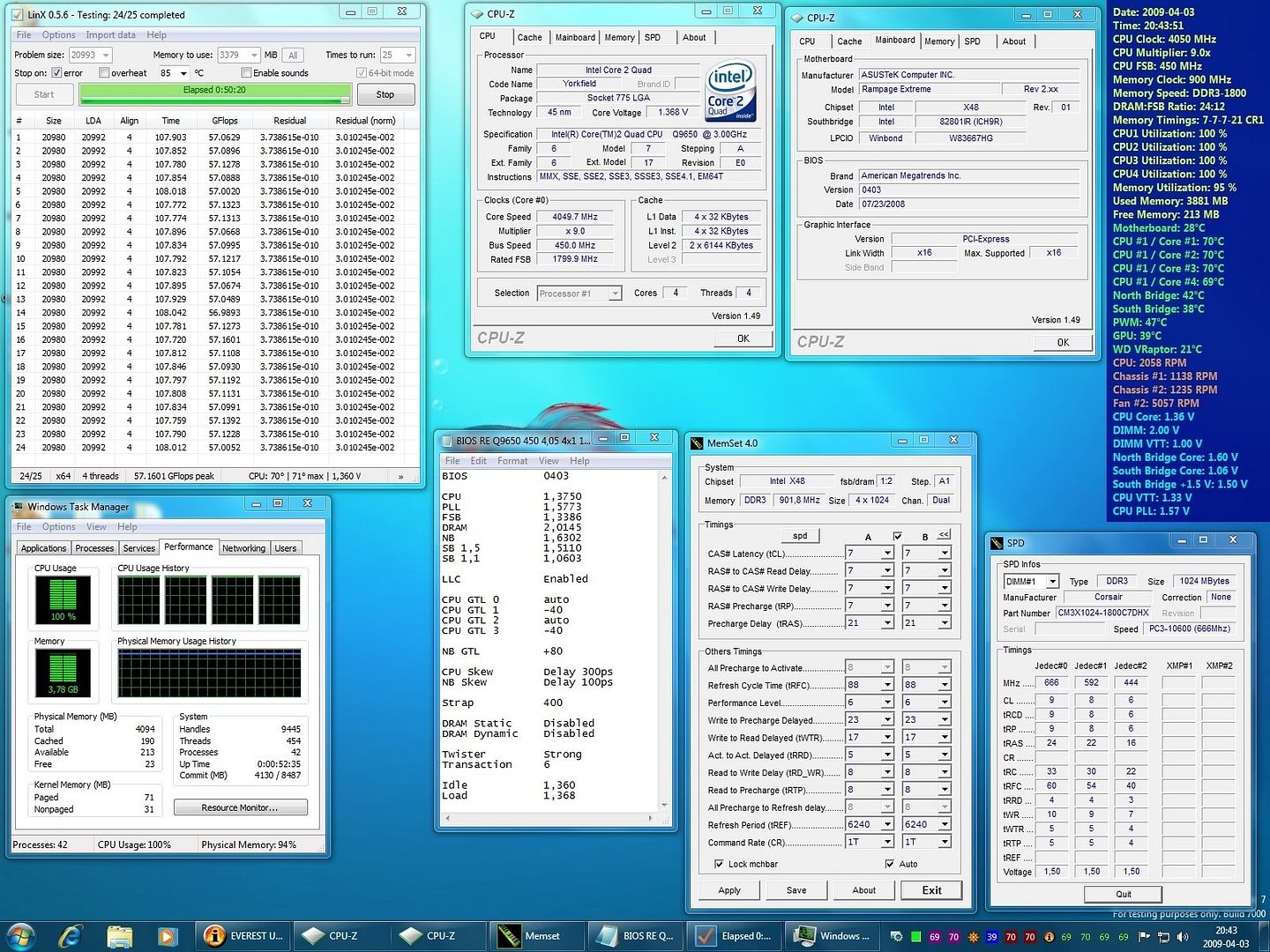Open the Windows Start orb
This screenshot has width=1270, height=952.
(20, 936)
